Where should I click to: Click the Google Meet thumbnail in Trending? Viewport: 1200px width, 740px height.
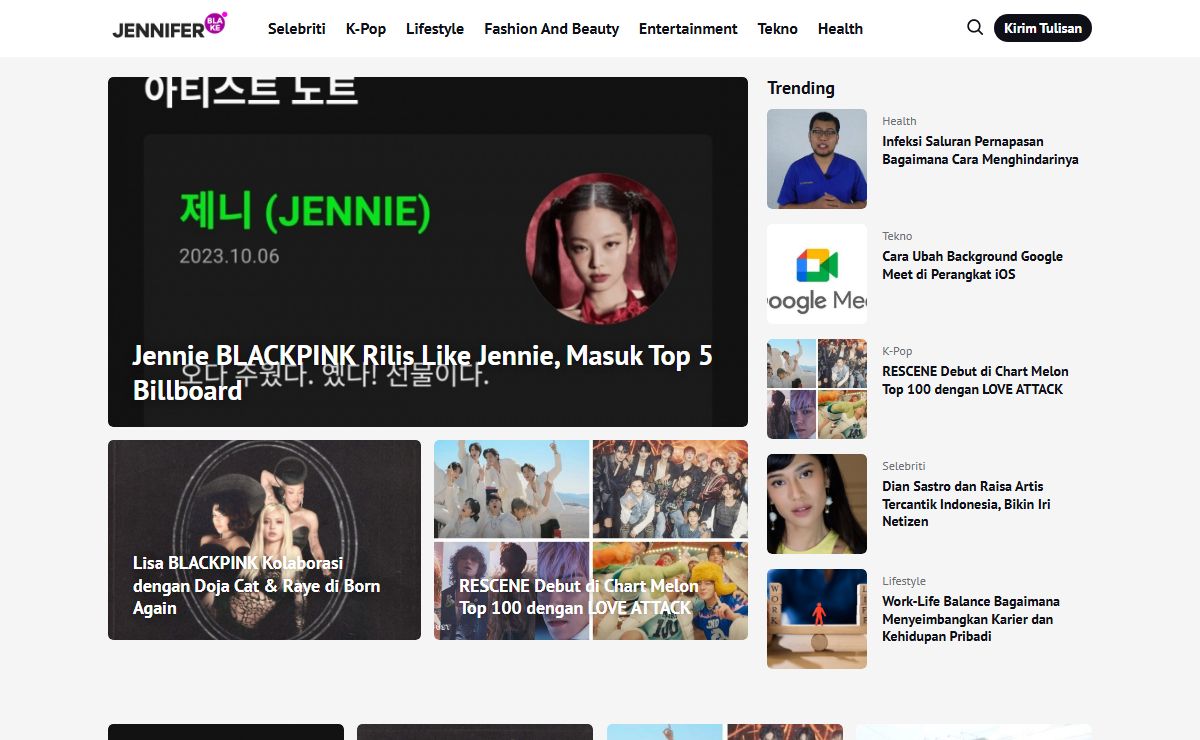(817, 274)
